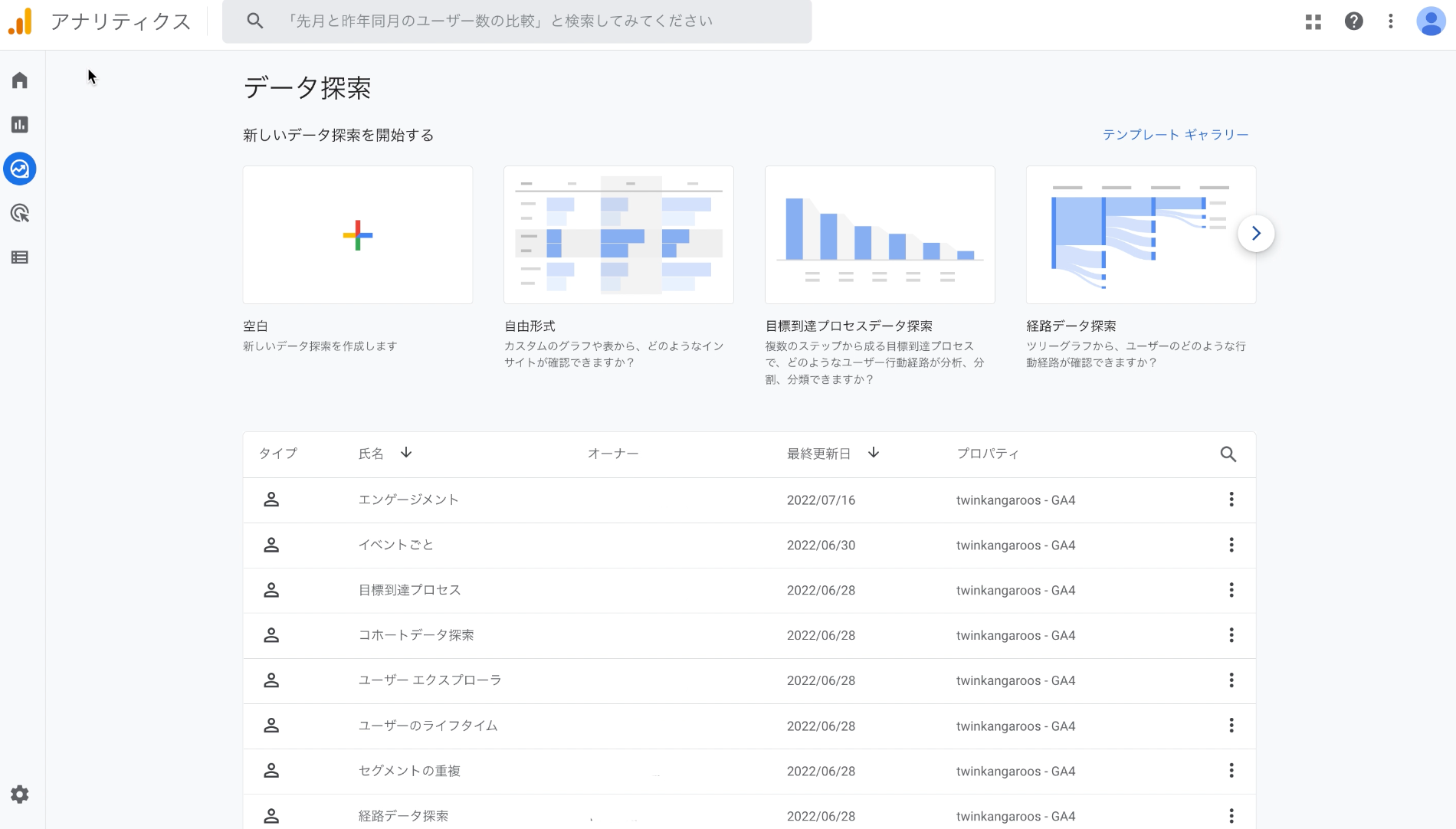
Task: Open the Google apps grid icon
Action: pos(1313,21)
